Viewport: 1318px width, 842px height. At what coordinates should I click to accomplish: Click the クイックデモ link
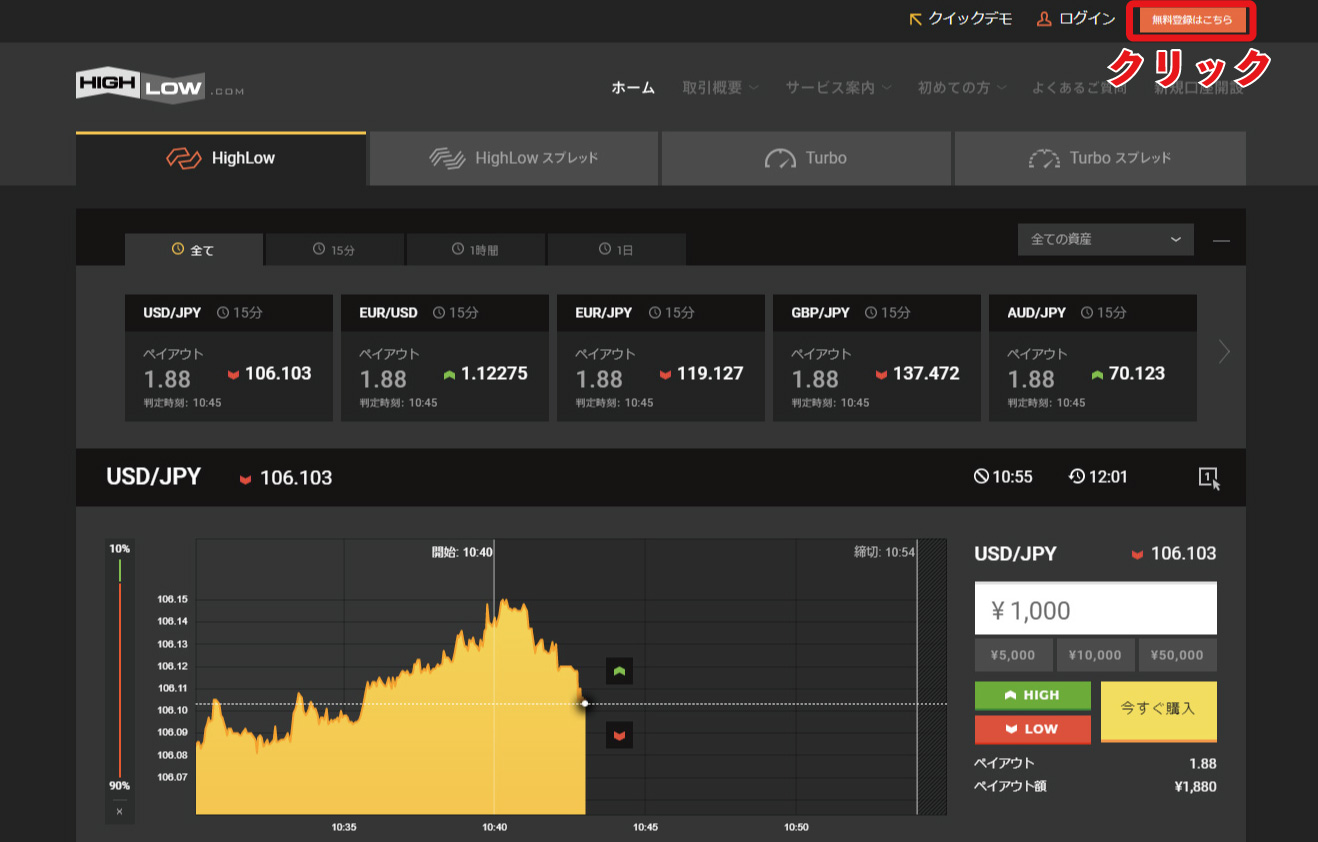coord(960,19)
